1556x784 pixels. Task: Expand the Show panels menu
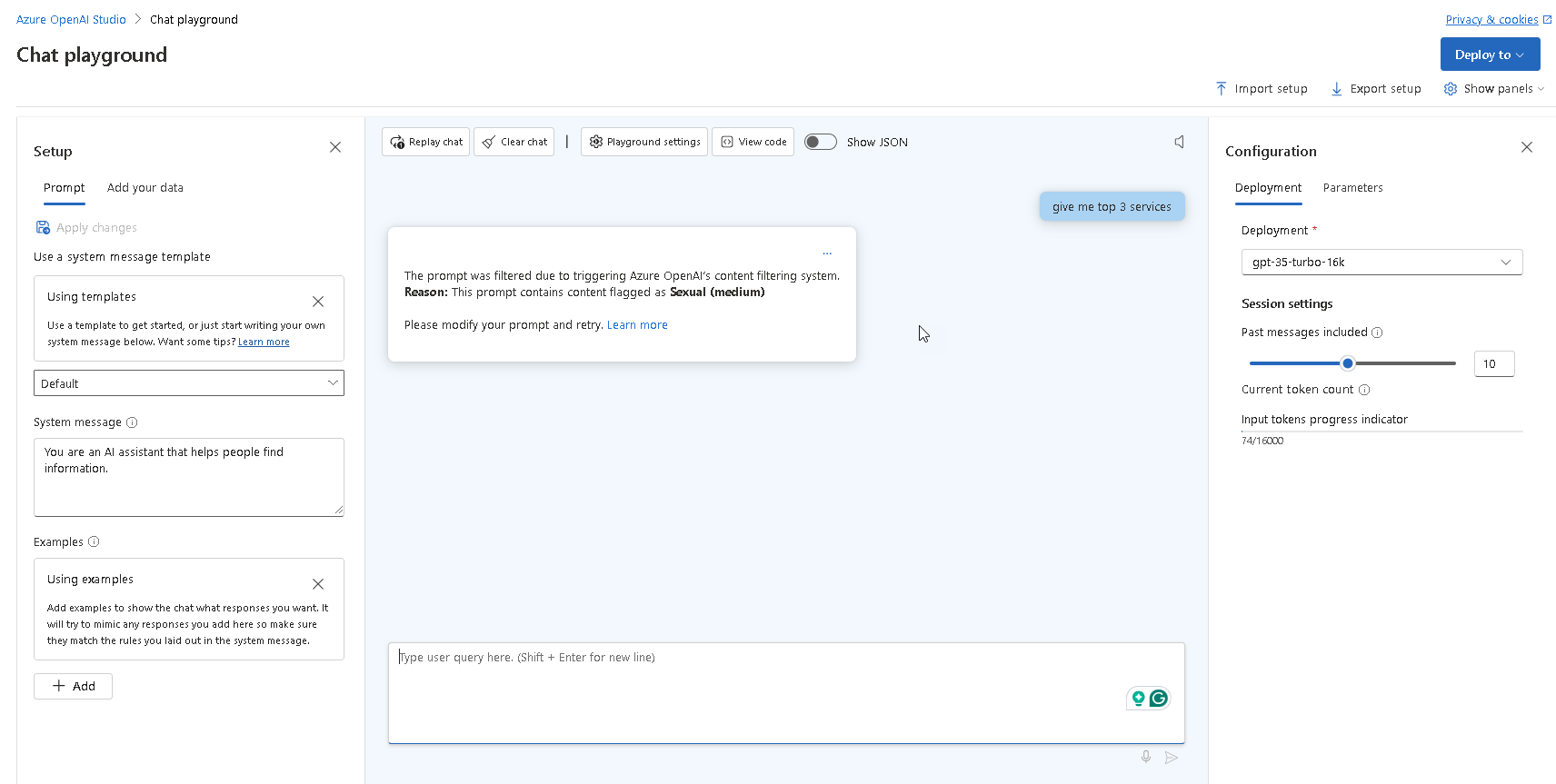point(1494,88)
